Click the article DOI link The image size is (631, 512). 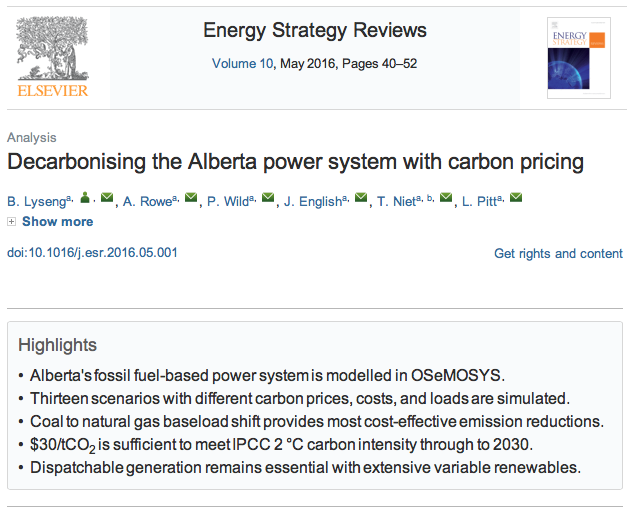[92, 252]
